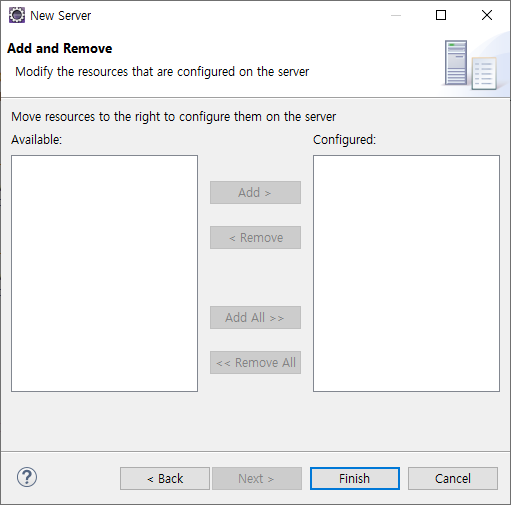This screenshot has height=505, width=511.
Task: Open help via question mark icon
Action: (27, 477)
